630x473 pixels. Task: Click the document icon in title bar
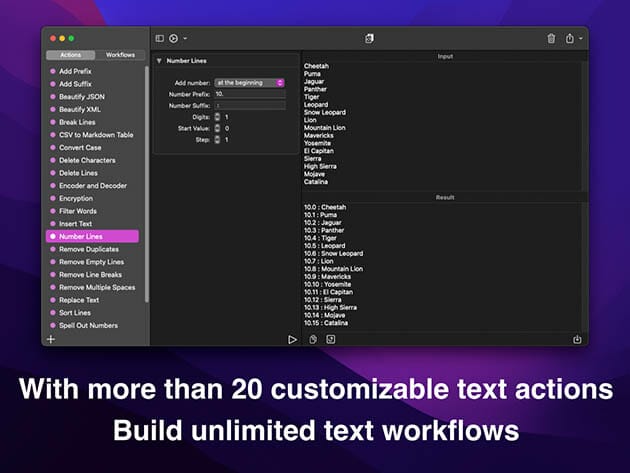370,38
